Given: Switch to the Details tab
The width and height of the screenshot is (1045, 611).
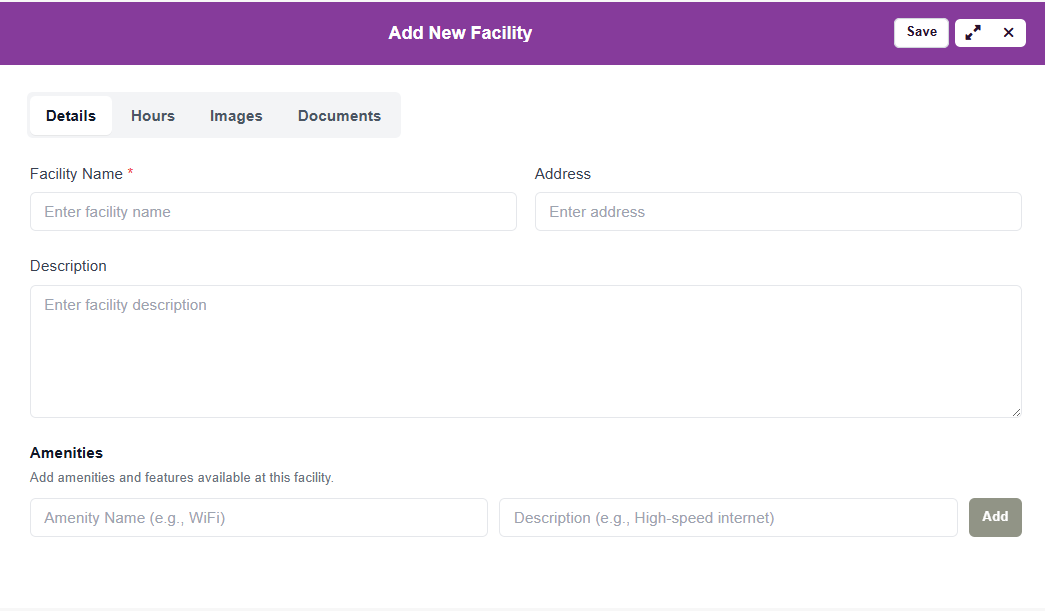Looking at the screenshot, I should tap(71, 116).
